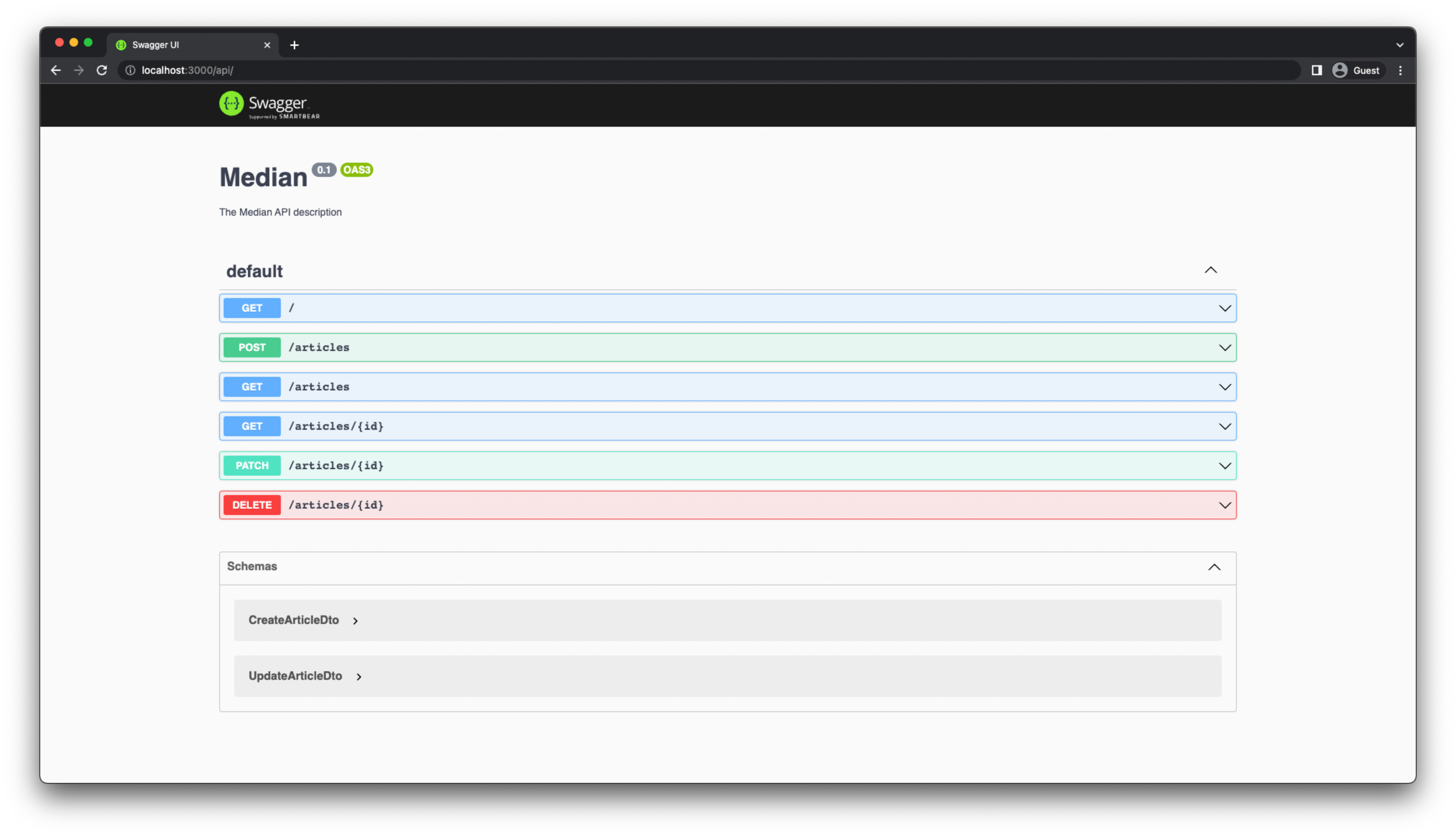Open the Guest profile in the browser toolbar
This screenshot has height=836, width=1456.
pos(1357,70)
